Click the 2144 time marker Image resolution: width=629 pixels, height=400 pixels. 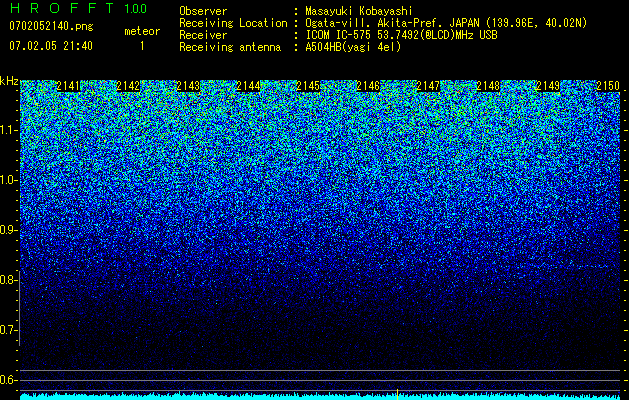(248, 86)
